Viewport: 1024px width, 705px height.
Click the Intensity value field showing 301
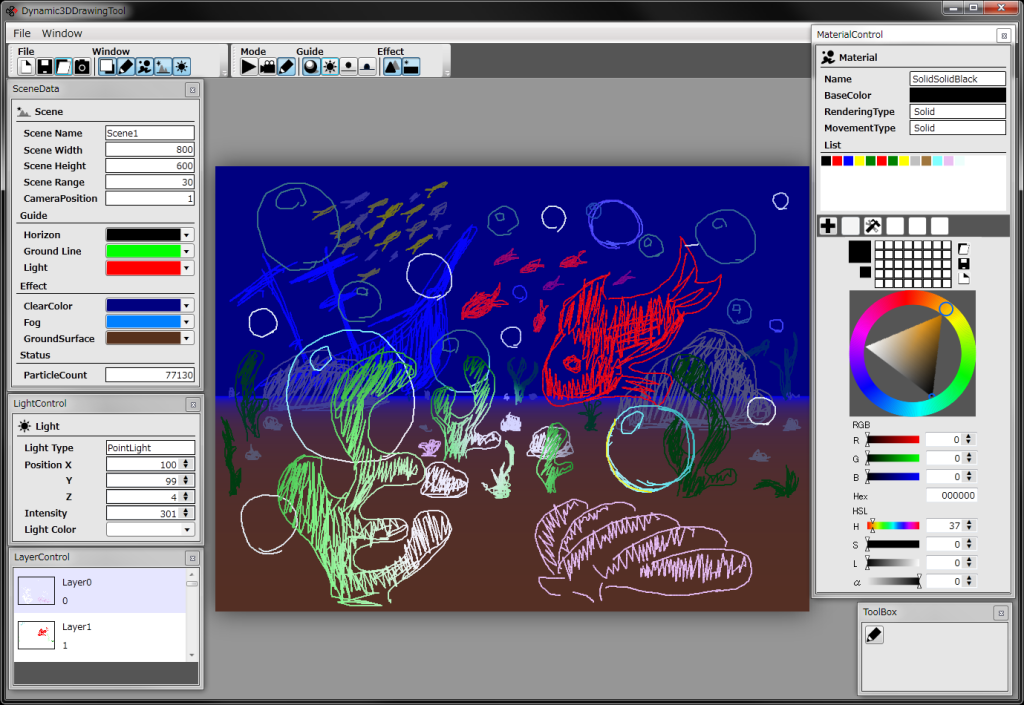point(144,513)
